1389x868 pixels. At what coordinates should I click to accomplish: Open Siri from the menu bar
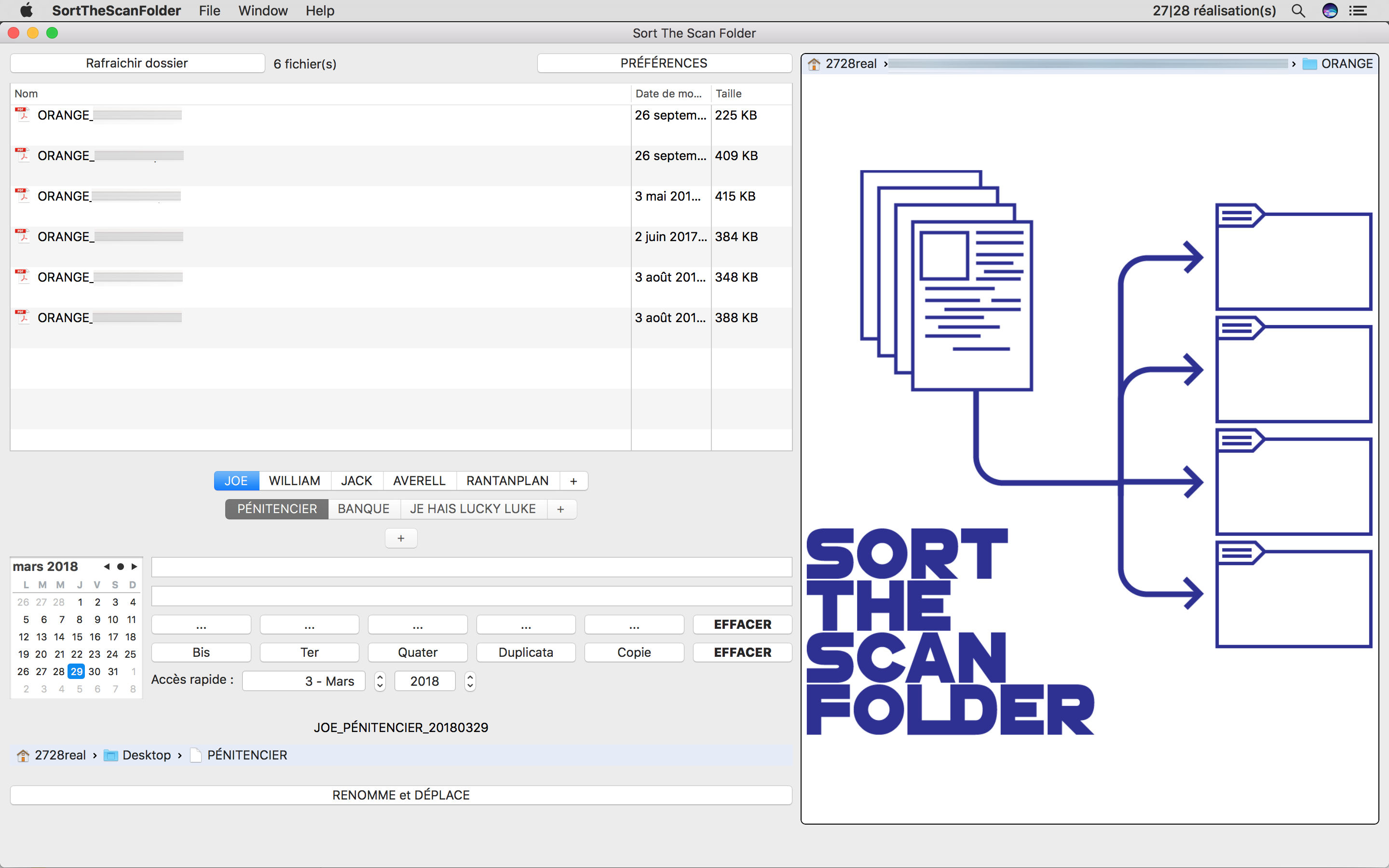[1329, 10]
